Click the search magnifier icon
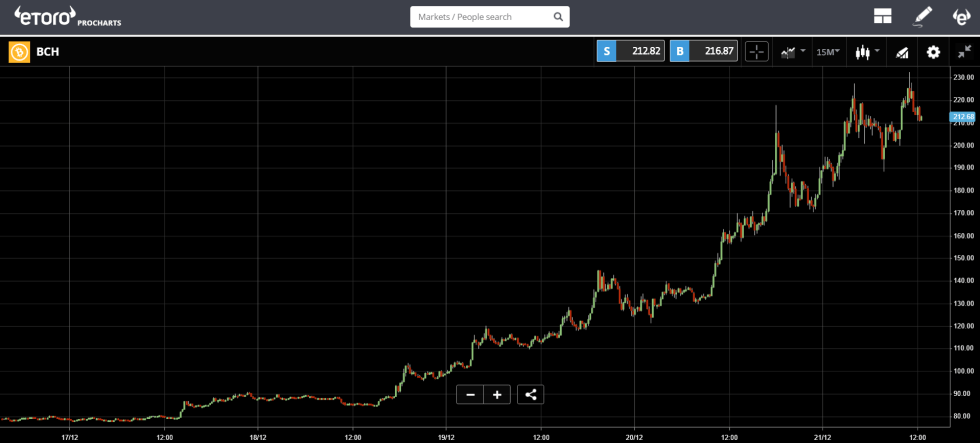 (x=558, y=17)
